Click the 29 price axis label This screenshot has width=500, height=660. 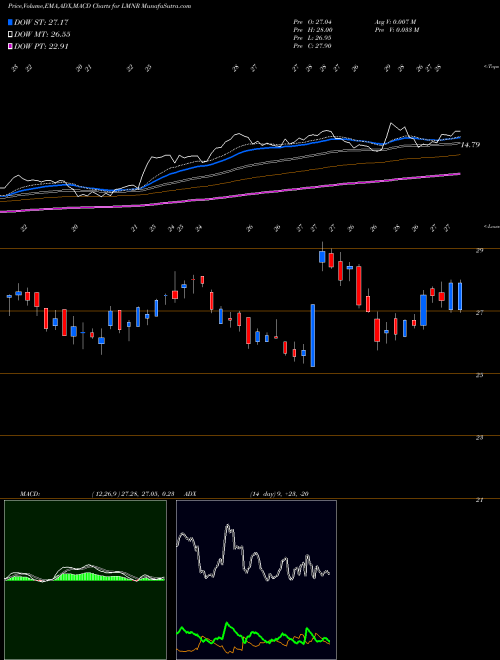(479, 250)
